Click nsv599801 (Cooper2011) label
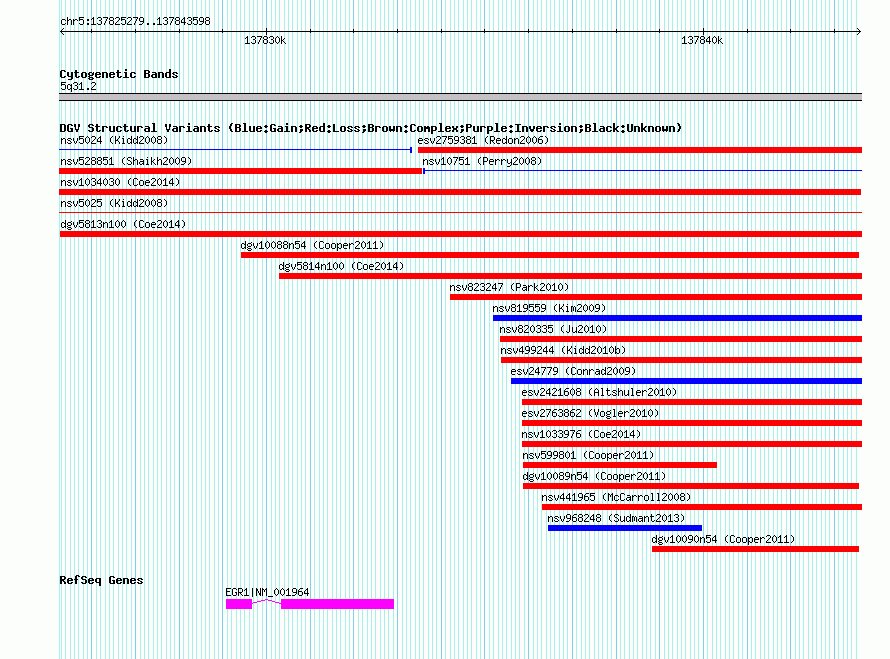Screen dimensions: 890x659 point(588,455)
